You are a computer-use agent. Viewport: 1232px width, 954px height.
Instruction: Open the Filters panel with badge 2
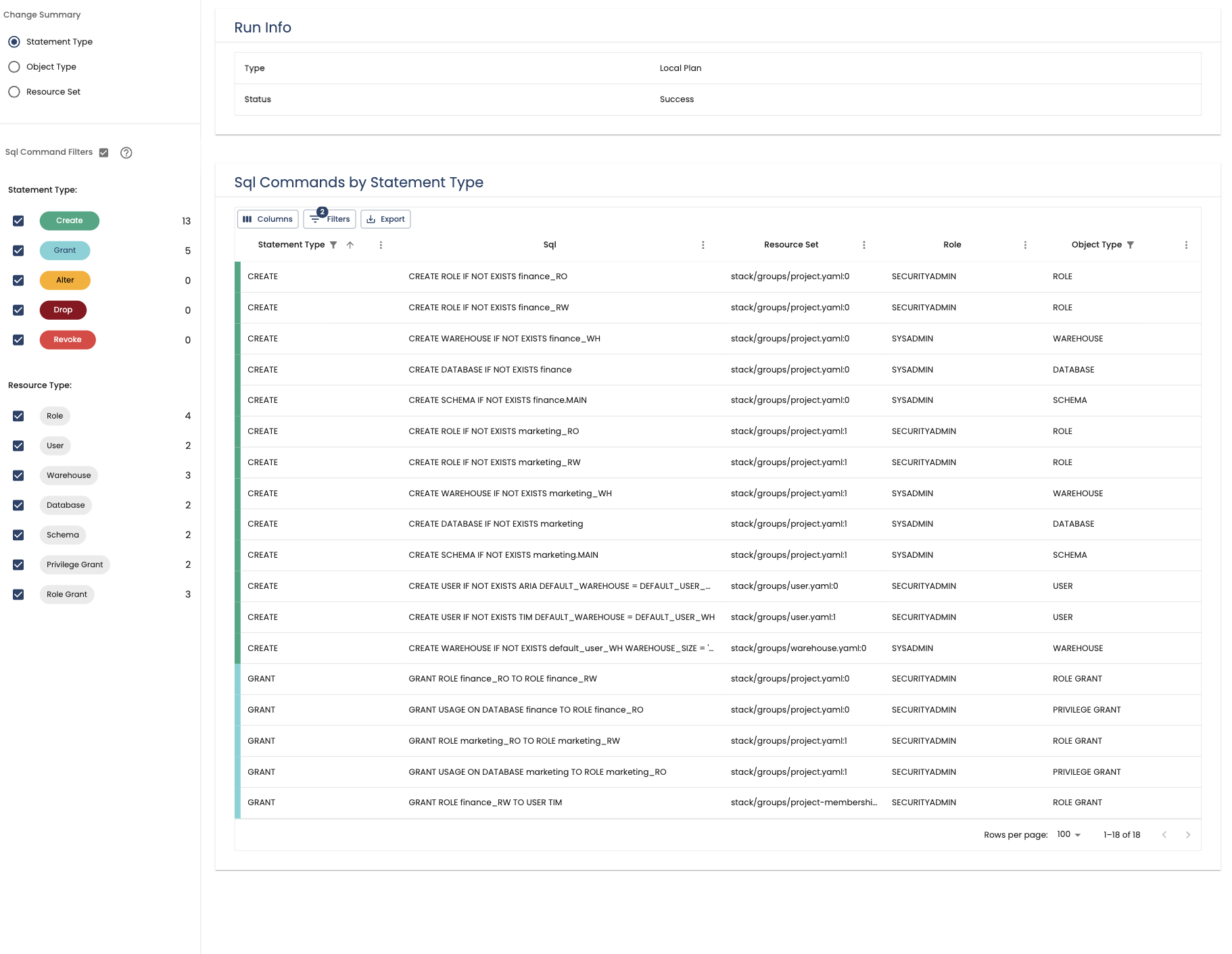pyautogui.click(x=329, y=219)
